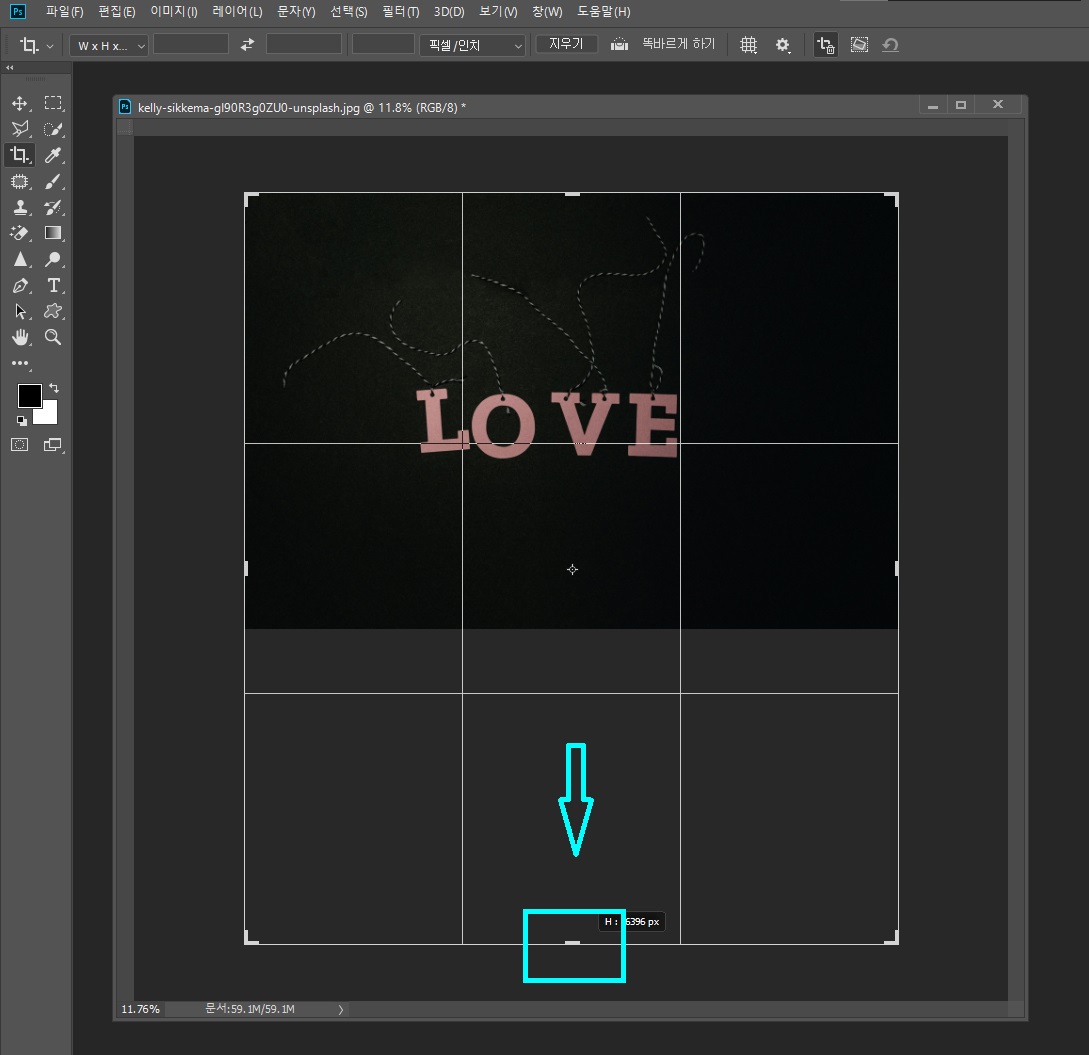This screenshot has height=1055, width=1089.
Task: Click the 11.76% zoom level field
Action: pyautogui.click(x=141, y=1009)
